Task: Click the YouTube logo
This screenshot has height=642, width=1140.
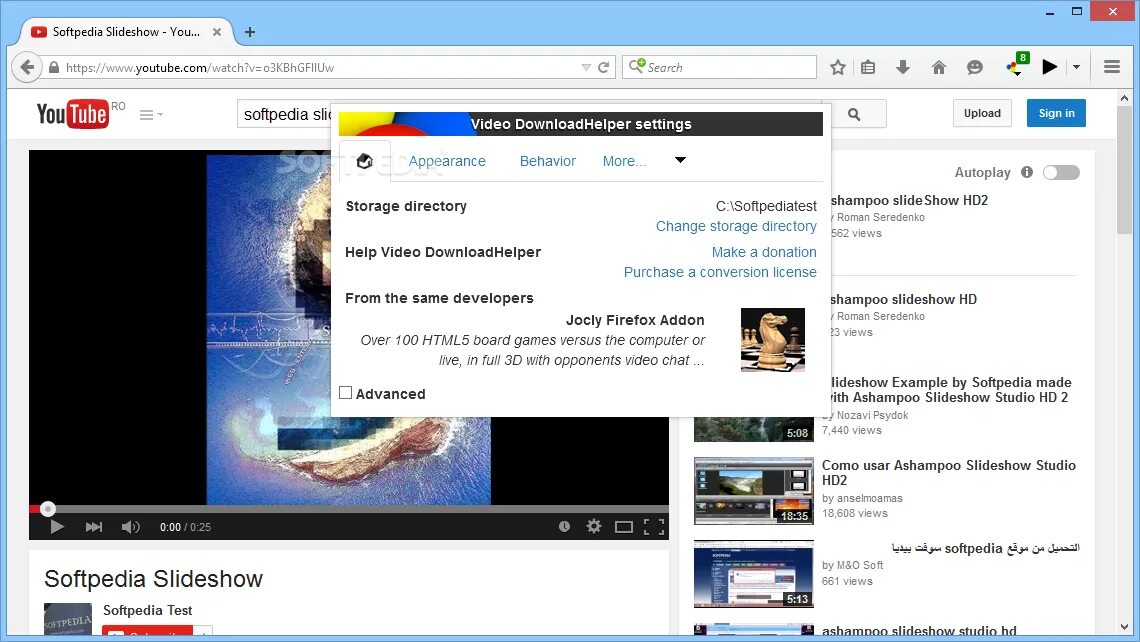Action: 73,114
